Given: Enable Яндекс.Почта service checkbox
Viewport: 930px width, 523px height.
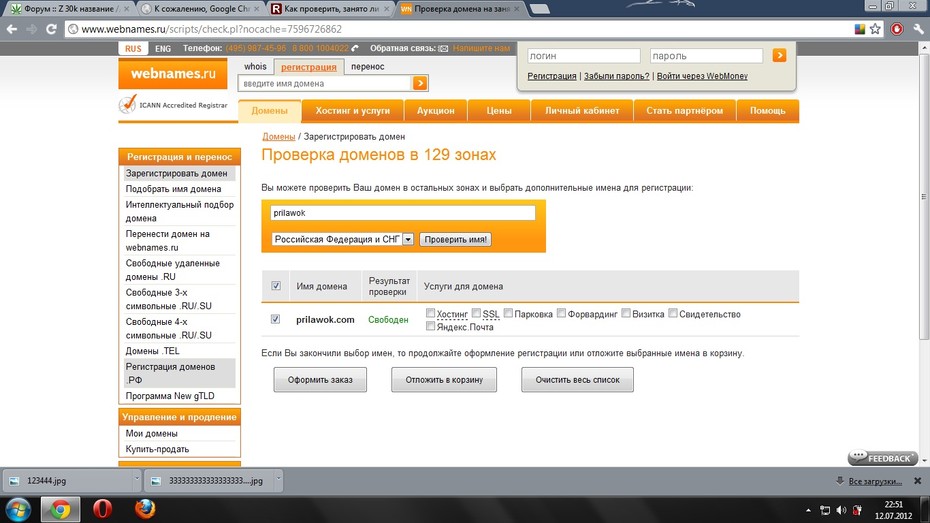Looking at the screenshot, I should (431, 326).
